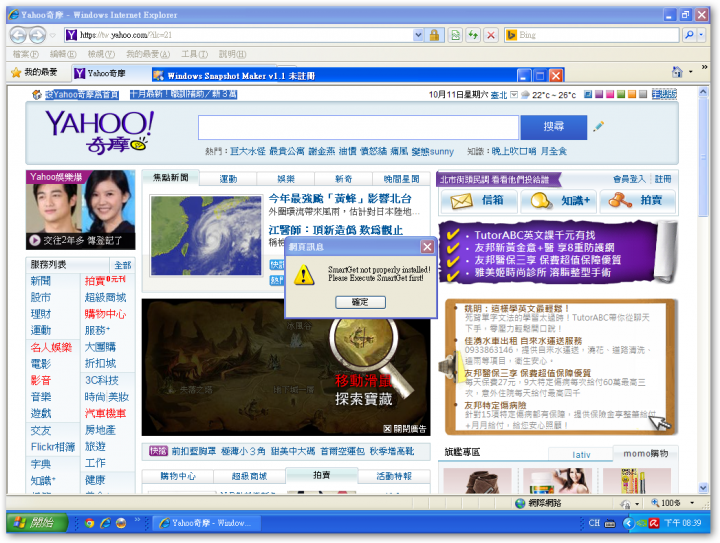
Task: Open the 台北 city weather dropdown
Action: tap(514, 95)
